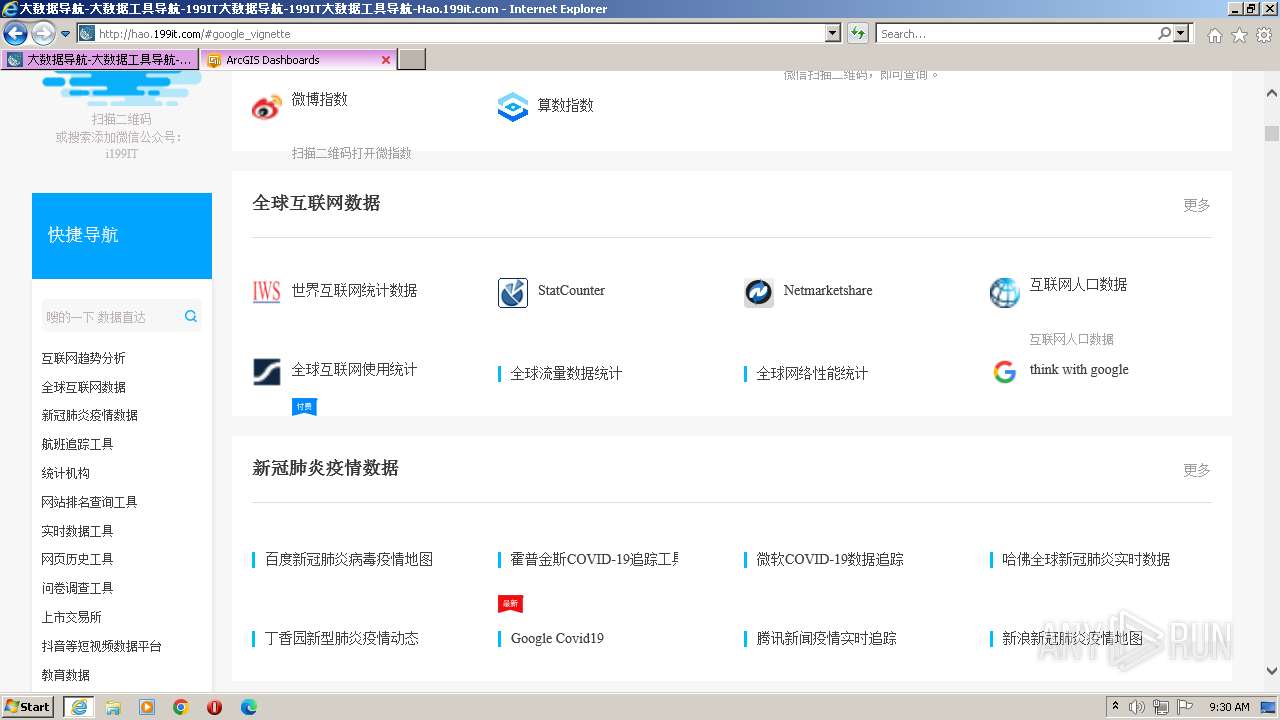Open the Weibo index icon
1280x720 pixels.
(267, 107)
